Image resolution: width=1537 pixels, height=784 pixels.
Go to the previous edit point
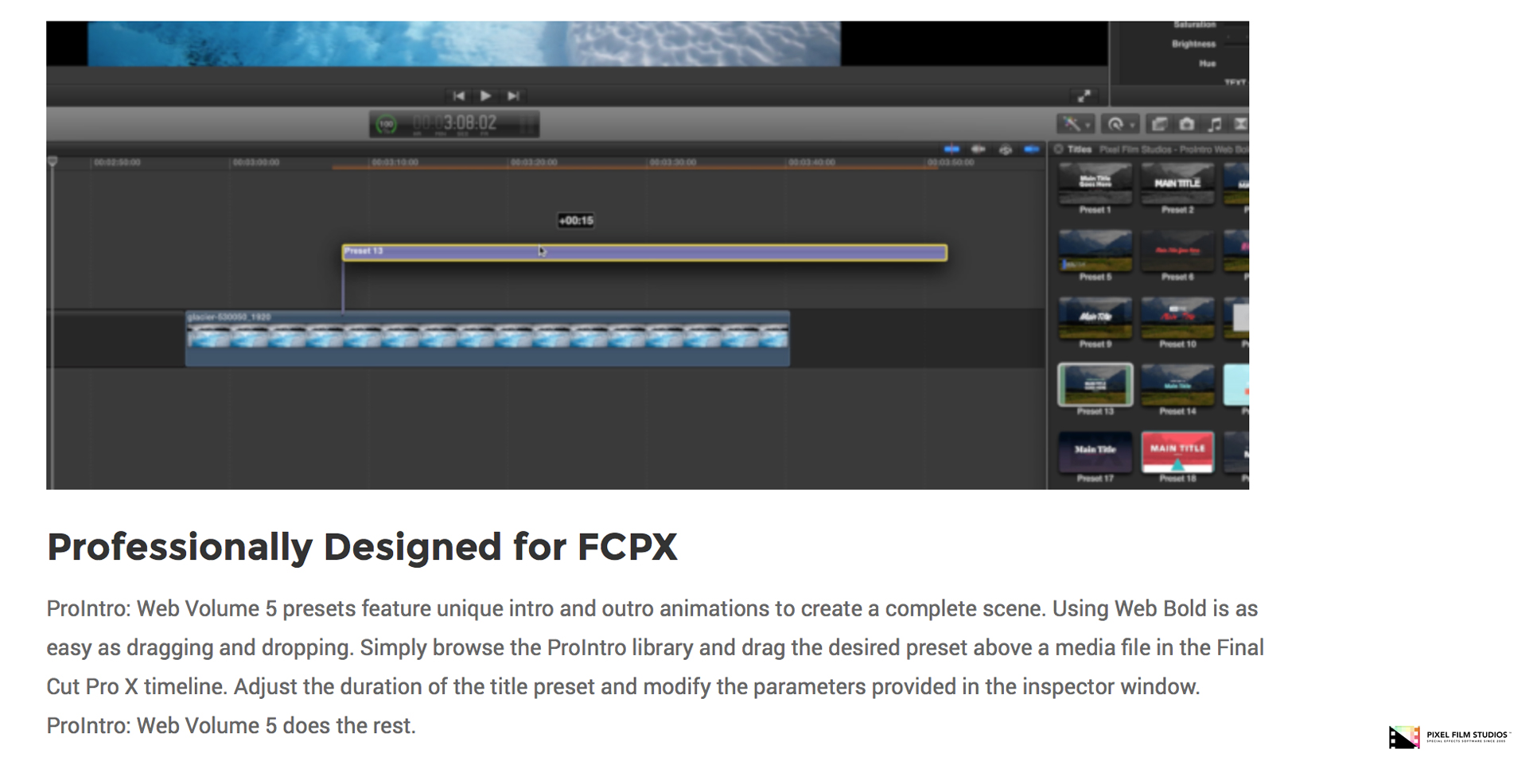458,95
